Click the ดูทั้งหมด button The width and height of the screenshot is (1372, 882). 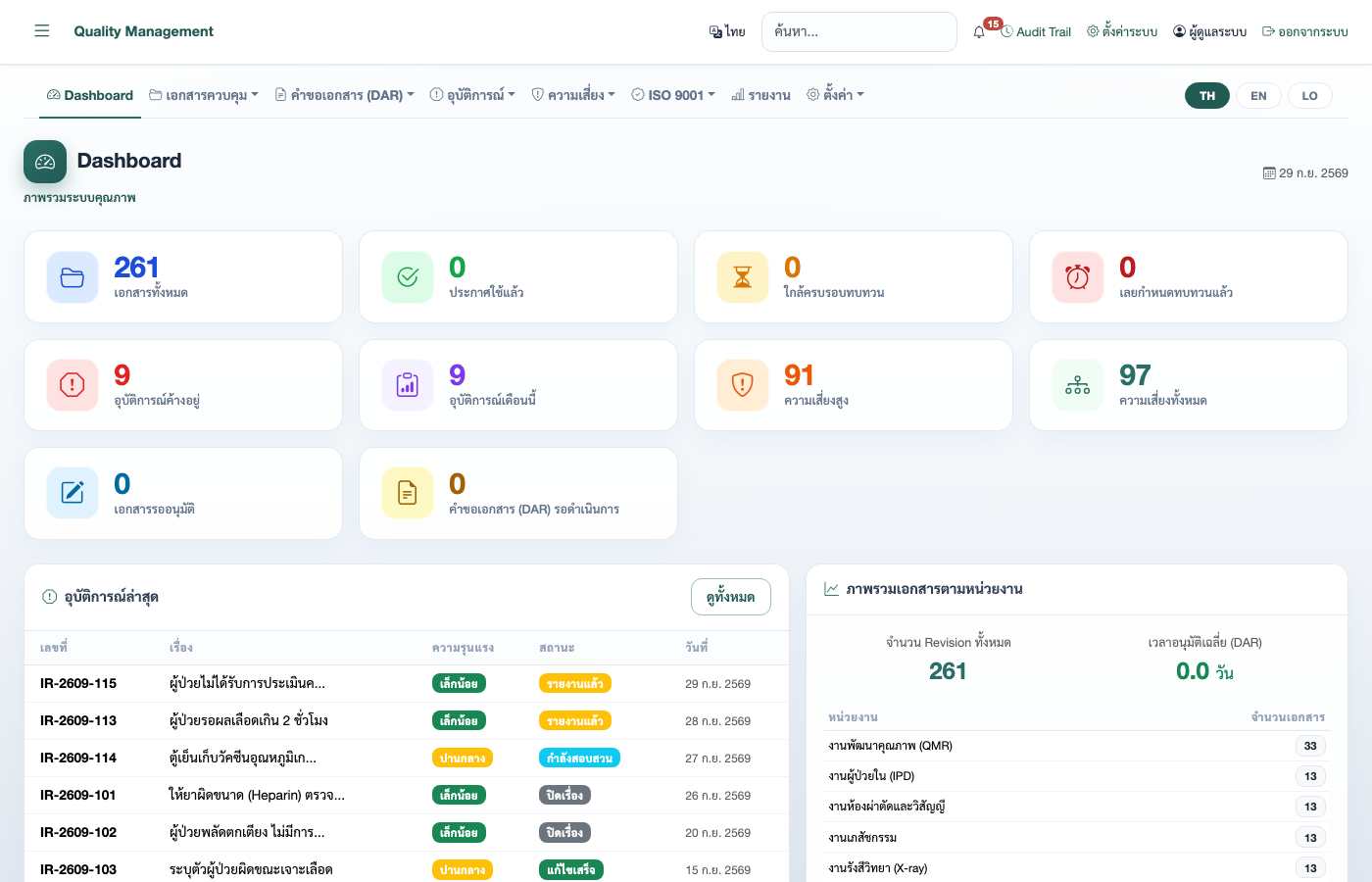731,597
